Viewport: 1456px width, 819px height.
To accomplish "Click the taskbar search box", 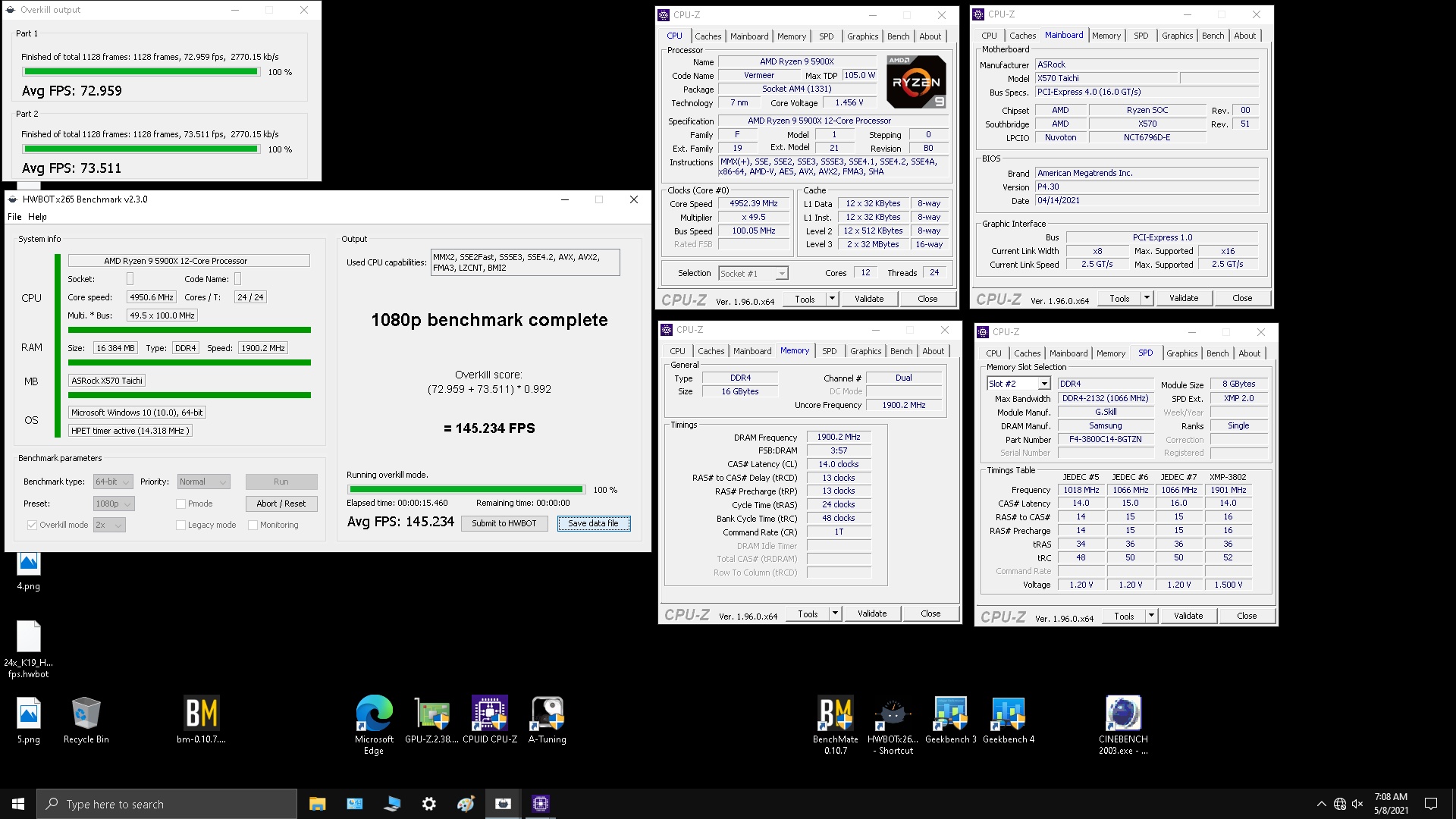I will pyautogui.click(x=167, y=804).
